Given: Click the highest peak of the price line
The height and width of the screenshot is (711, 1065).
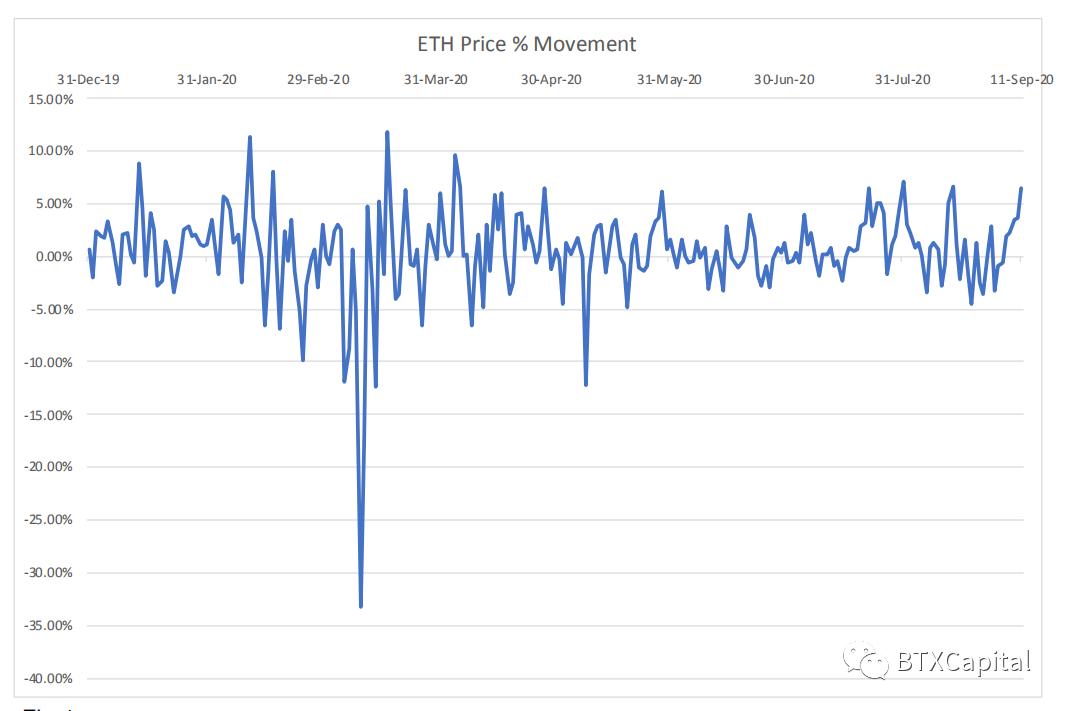Looking at the screenshot, I should coord(386,133).
